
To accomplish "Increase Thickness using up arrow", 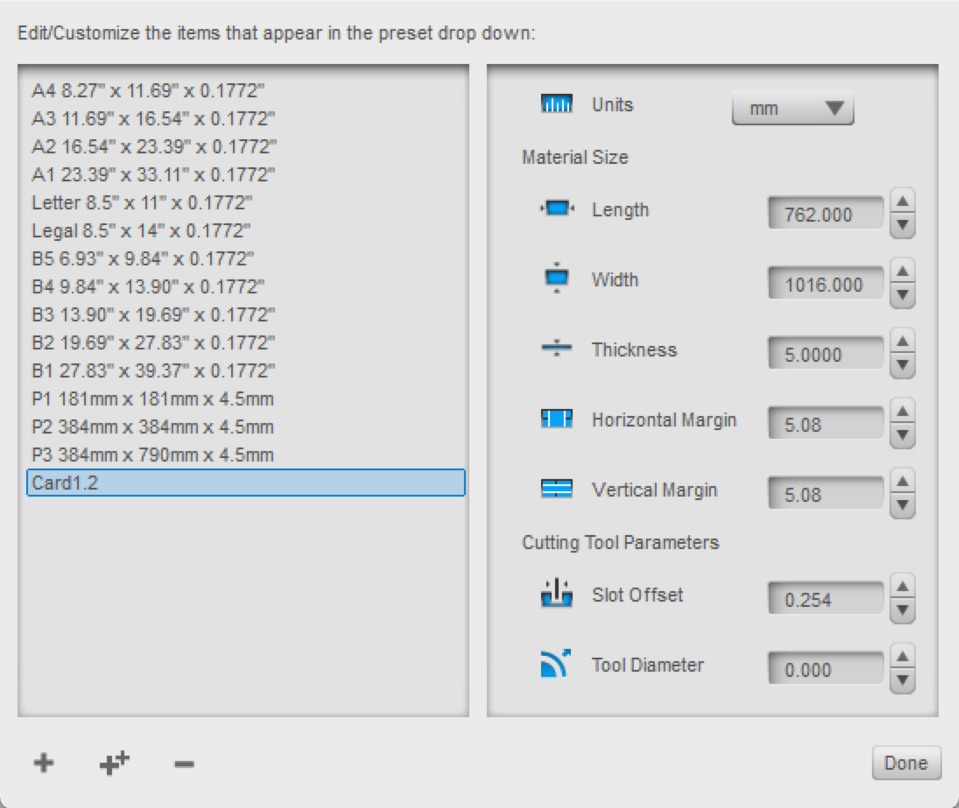I will (902, 341).
